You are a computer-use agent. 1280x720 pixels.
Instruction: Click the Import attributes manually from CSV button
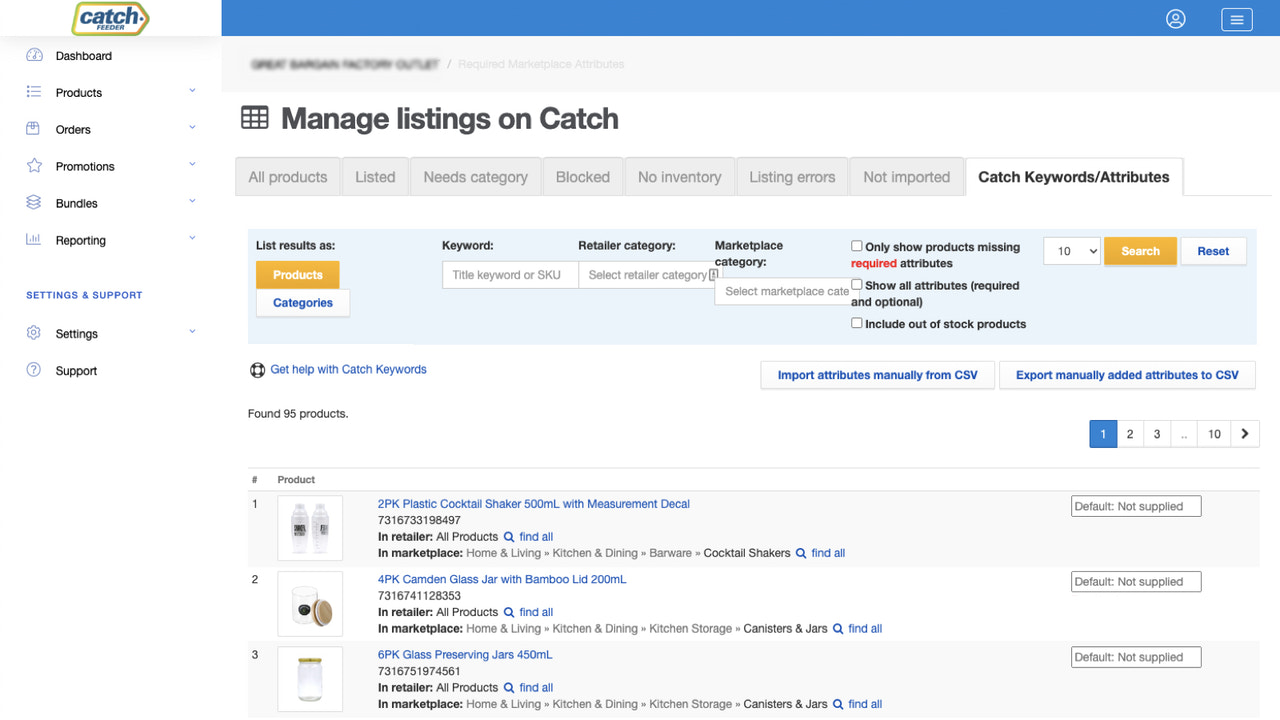(x=877, y=375)
